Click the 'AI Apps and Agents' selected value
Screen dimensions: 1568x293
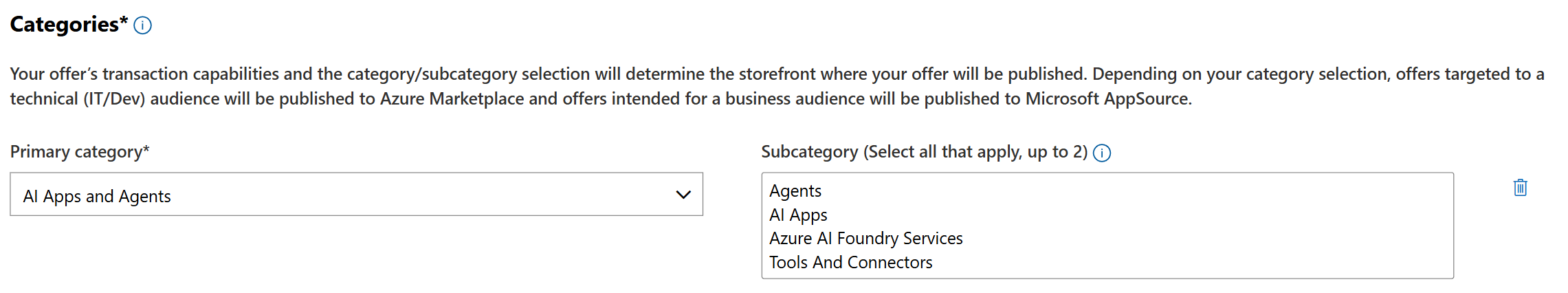[x=97, y=197]
